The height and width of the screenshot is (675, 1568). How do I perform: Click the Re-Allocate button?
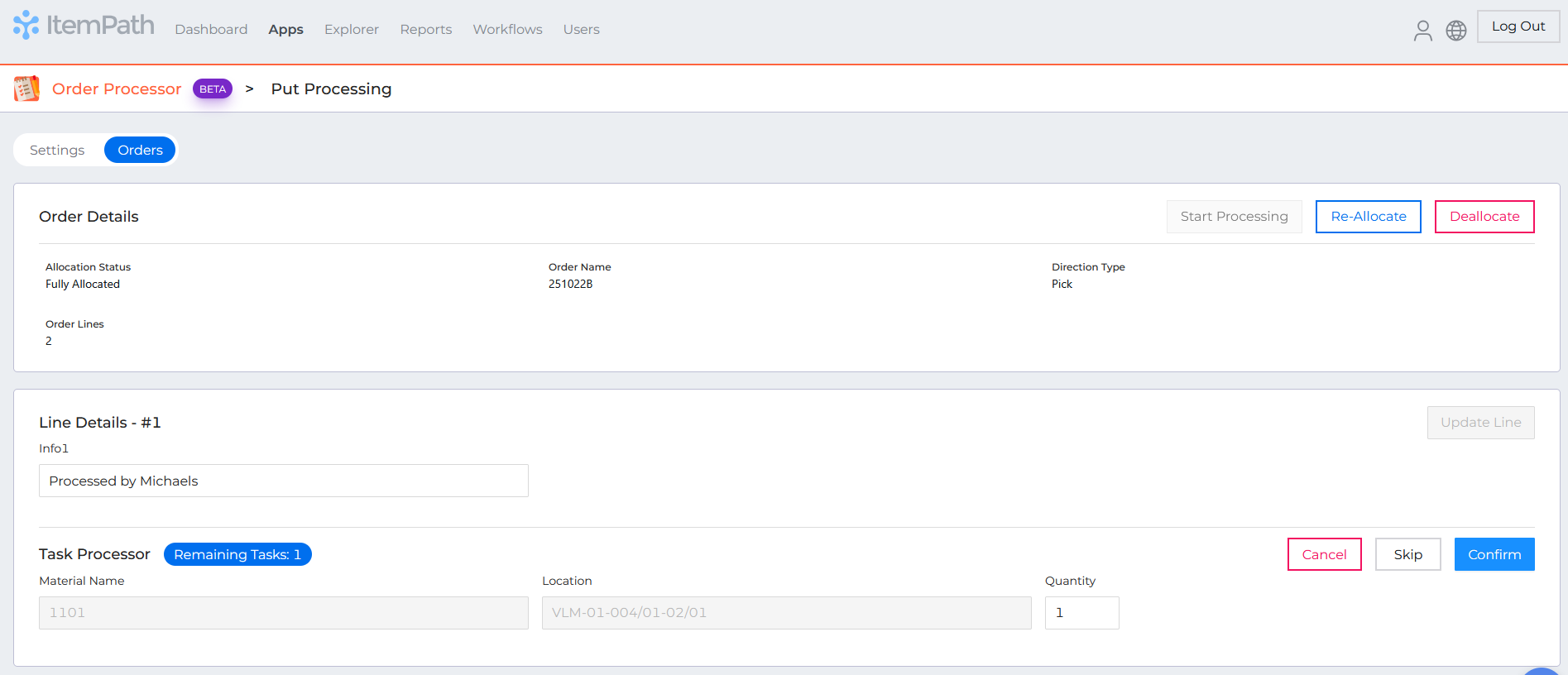pyautogui.click(x=1368, y=217)
